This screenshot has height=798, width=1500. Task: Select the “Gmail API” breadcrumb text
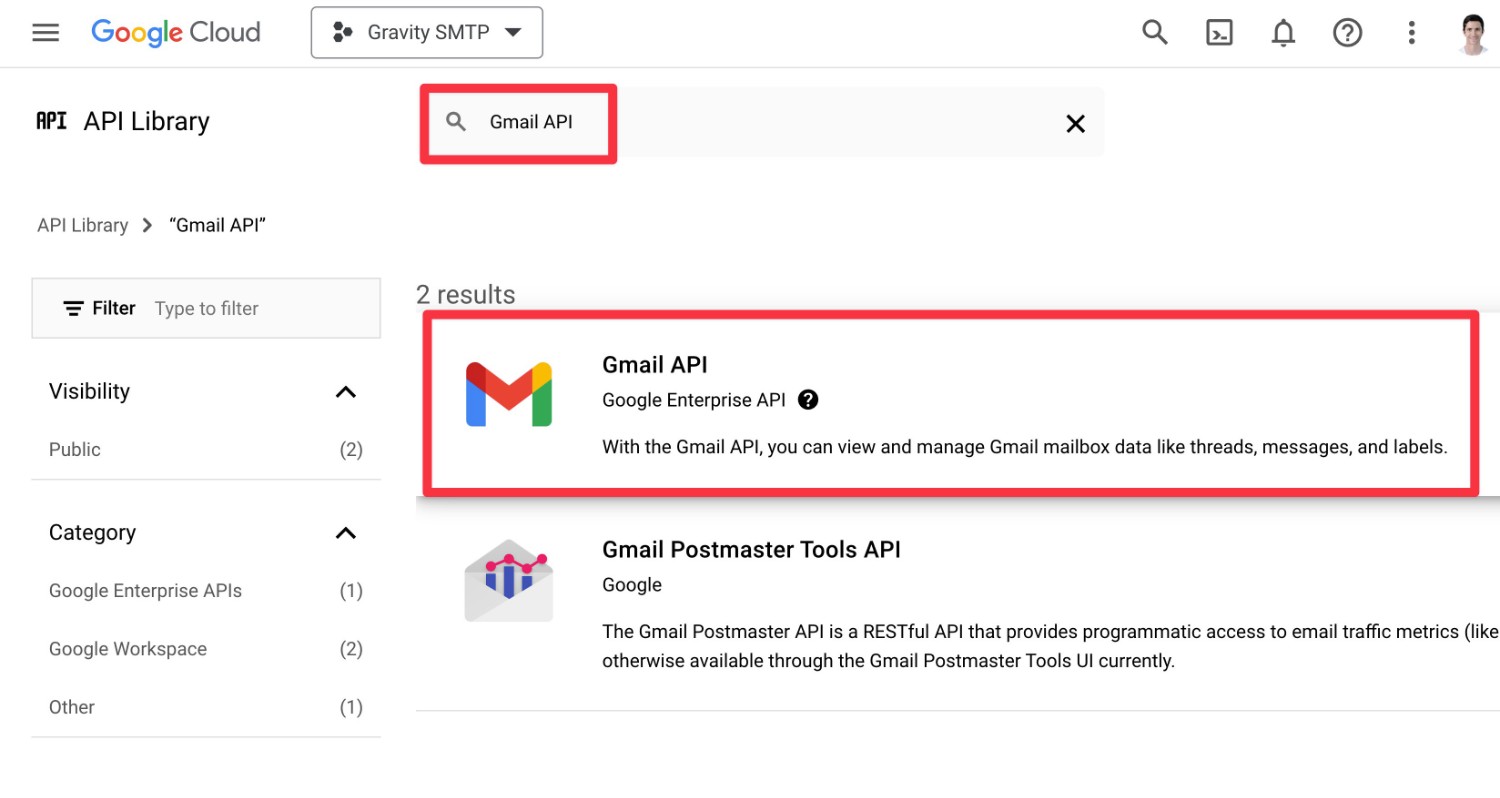pos(217,225)
